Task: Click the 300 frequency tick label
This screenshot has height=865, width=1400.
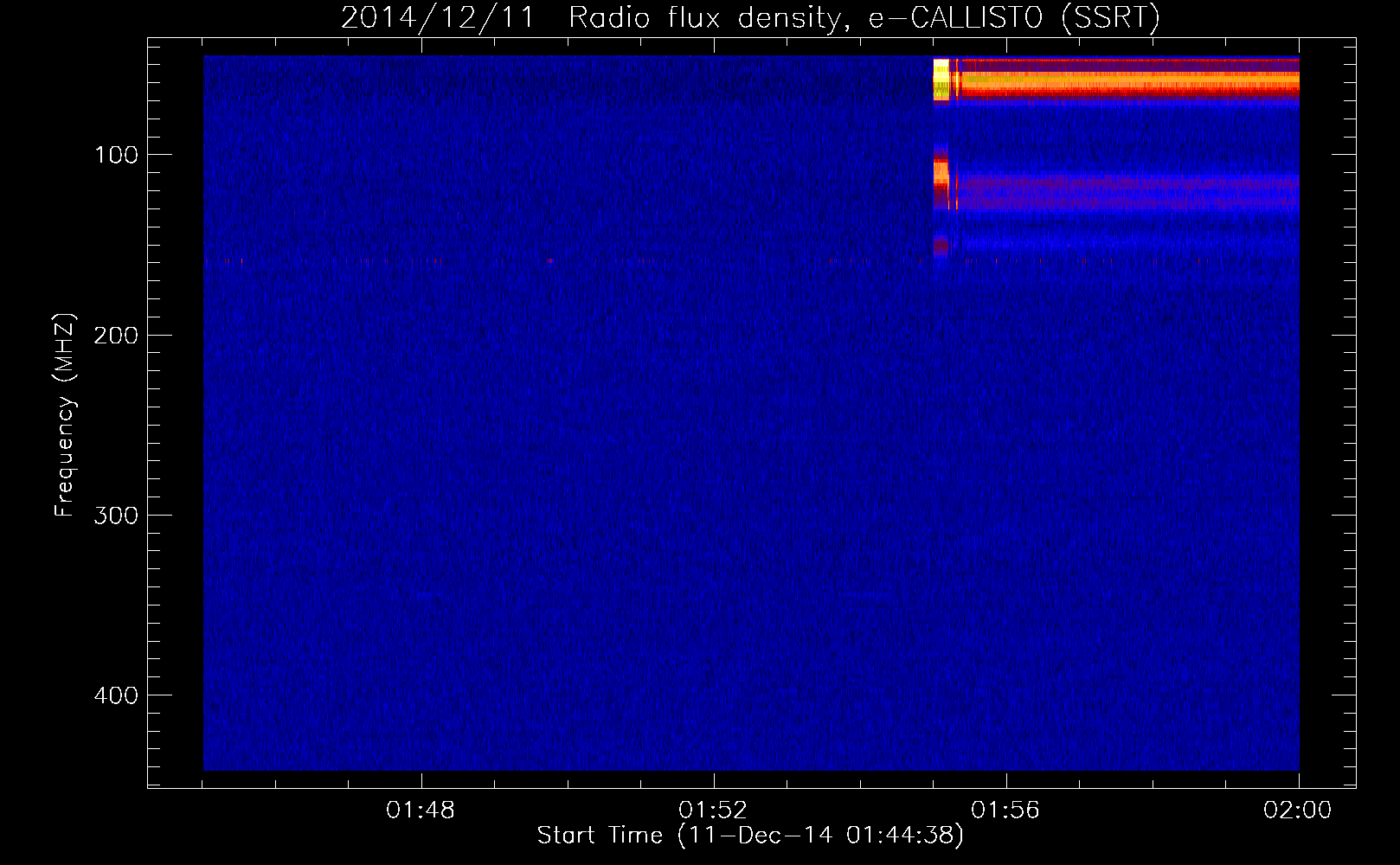Action: (x=116, y=516)
